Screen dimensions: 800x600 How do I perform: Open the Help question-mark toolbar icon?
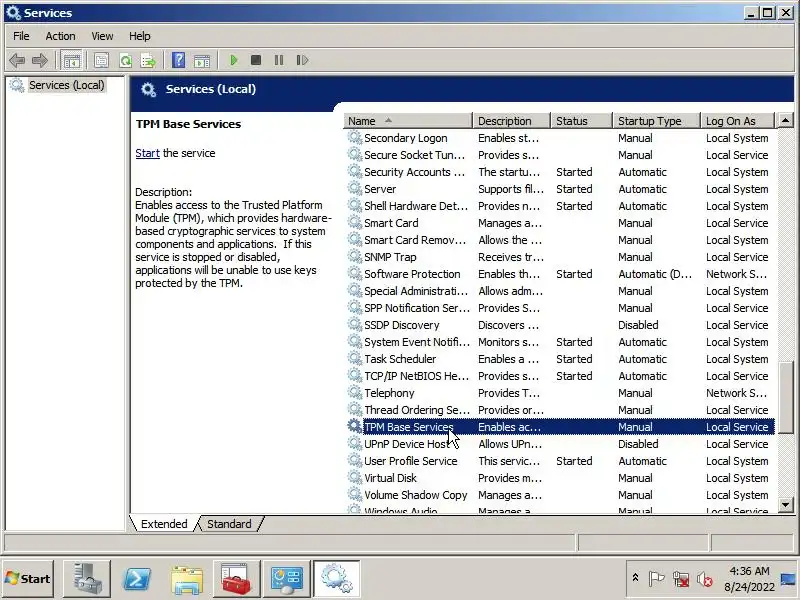[x=179, y=60]
